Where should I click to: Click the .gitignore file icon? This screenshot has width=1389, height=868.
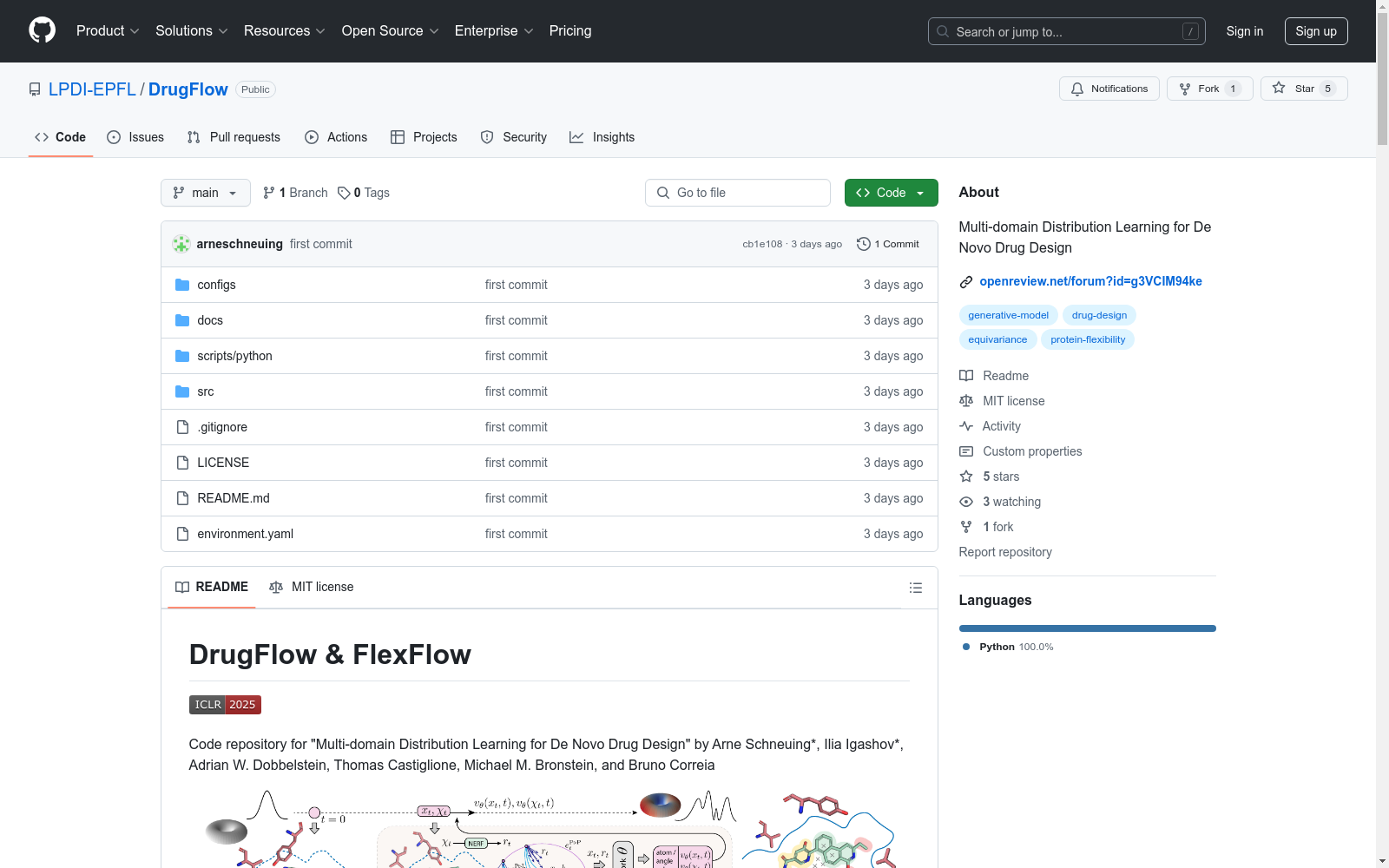(182, 427)
